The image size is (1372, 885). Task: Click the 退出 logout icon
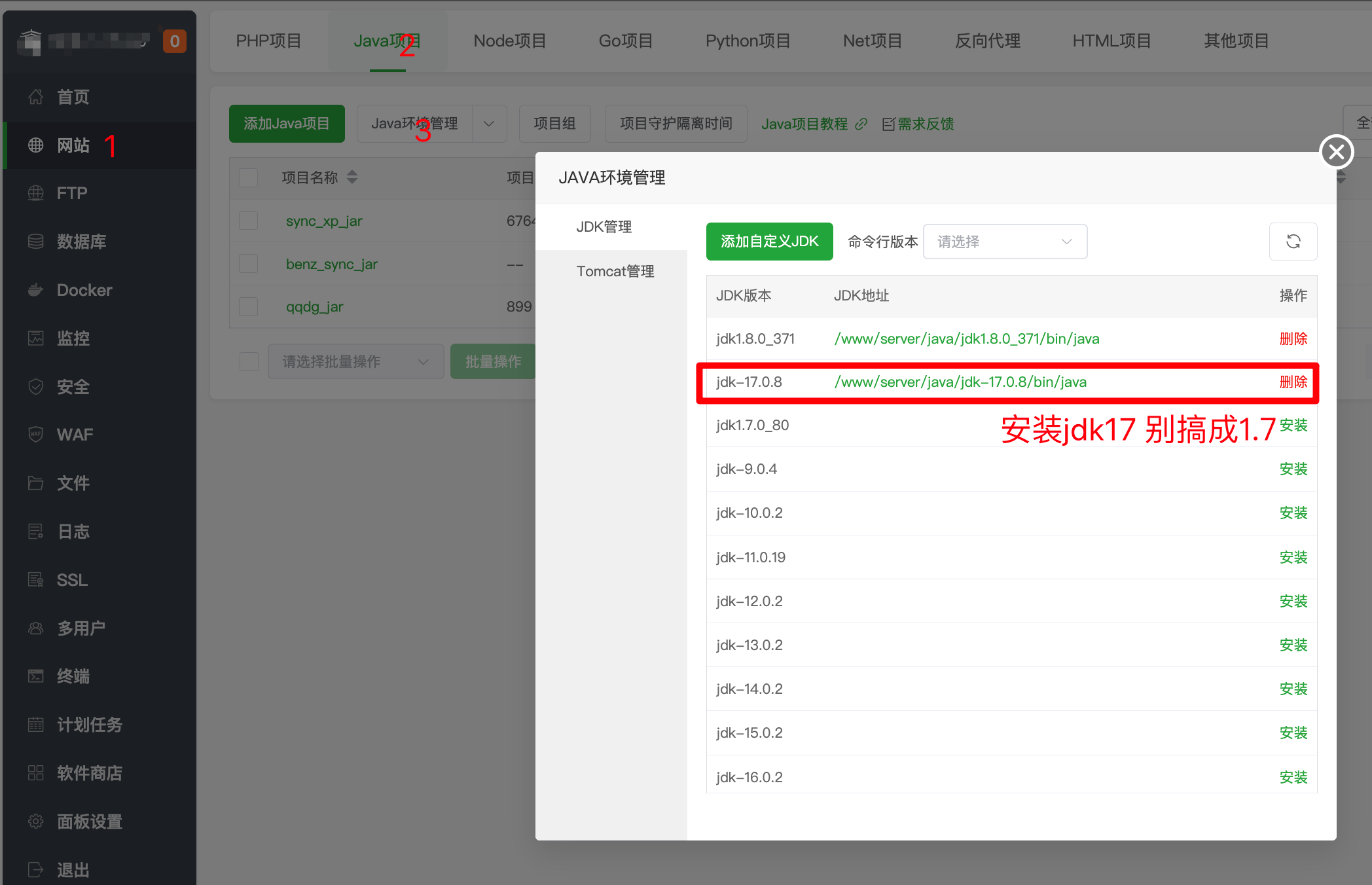click(36, 870)
